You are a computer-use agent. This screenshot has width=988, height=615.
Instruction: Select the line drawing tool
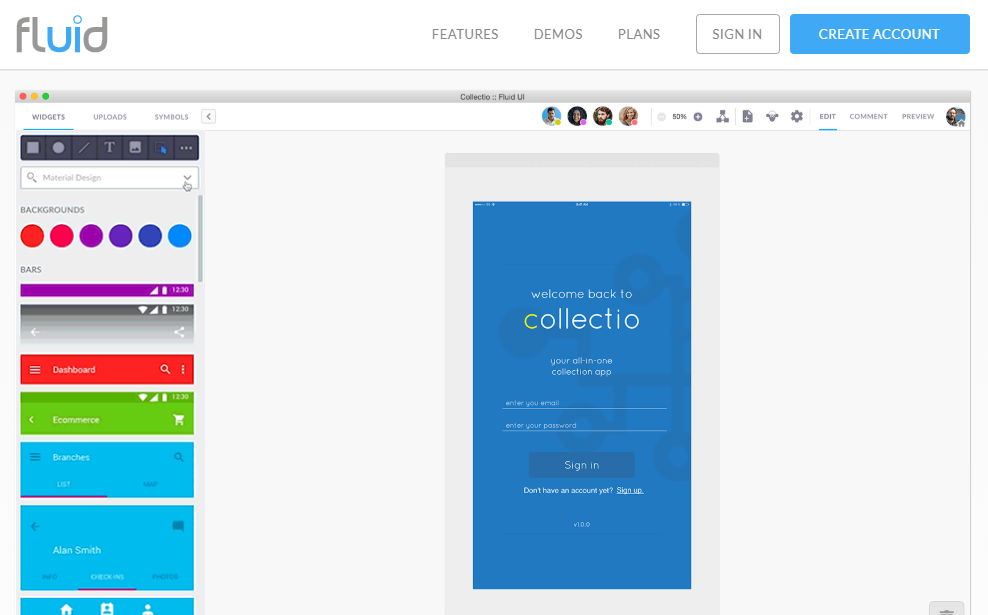point(84,148)
